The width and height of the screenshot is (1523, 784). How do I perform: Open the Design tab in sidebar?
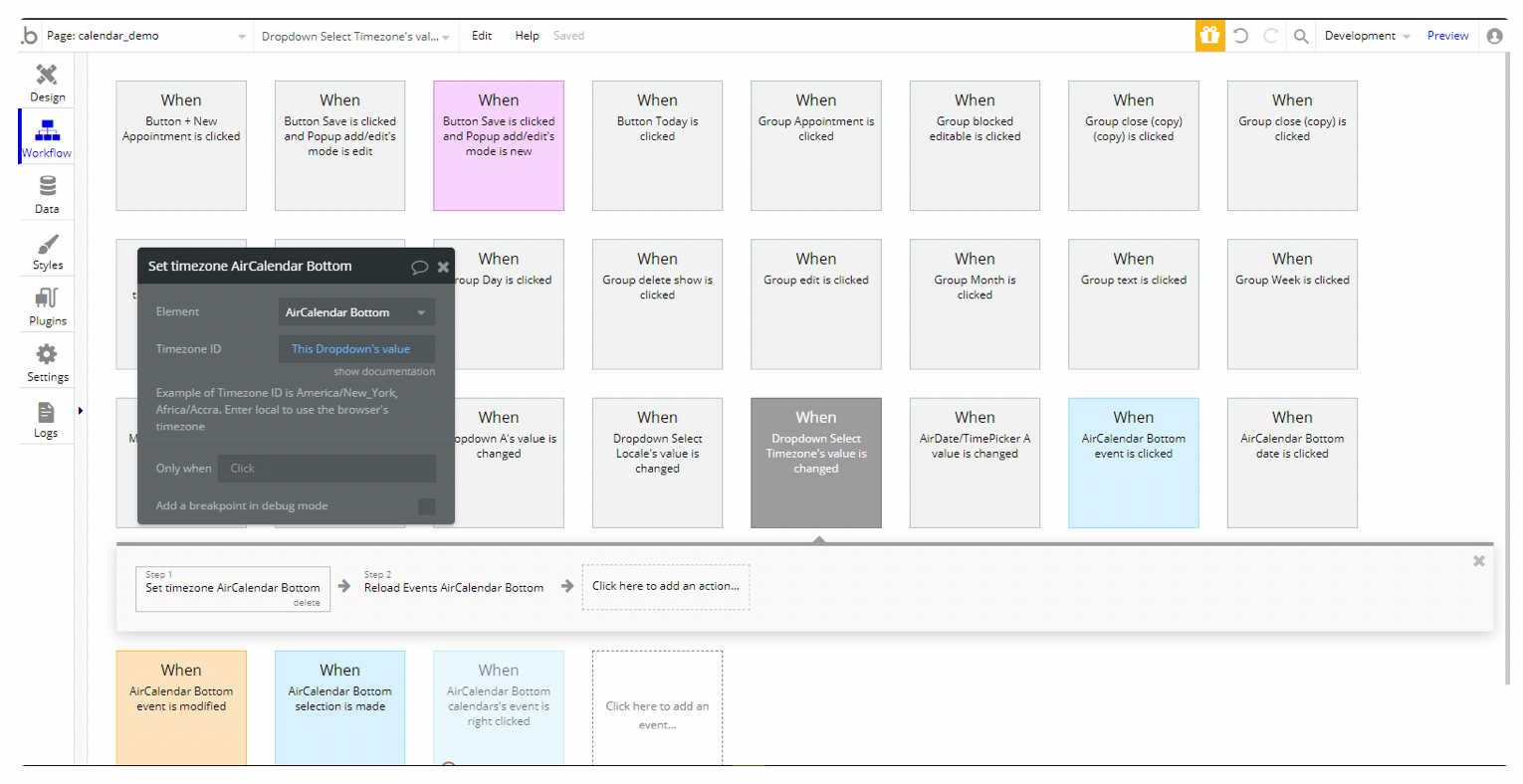(x=47, y=83)
